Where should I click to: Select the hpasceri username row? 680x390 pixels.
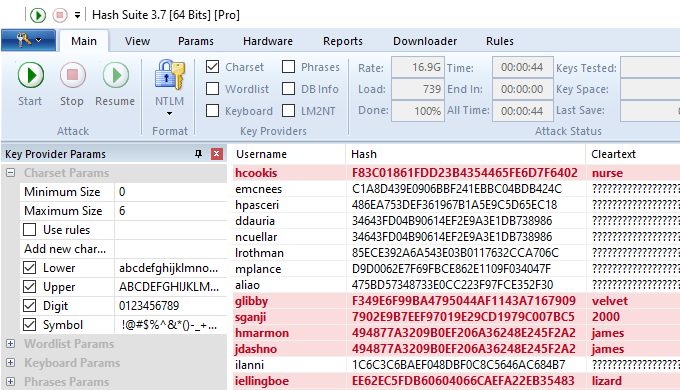point(257,205)
